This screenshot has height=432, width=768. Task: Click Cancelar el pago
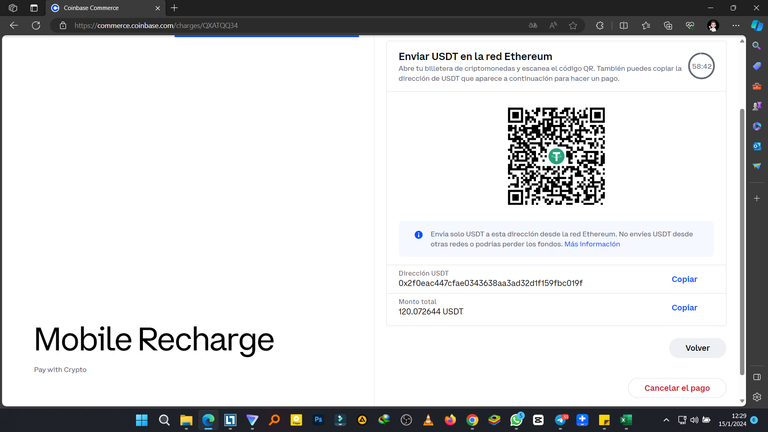tap(676, 388)
